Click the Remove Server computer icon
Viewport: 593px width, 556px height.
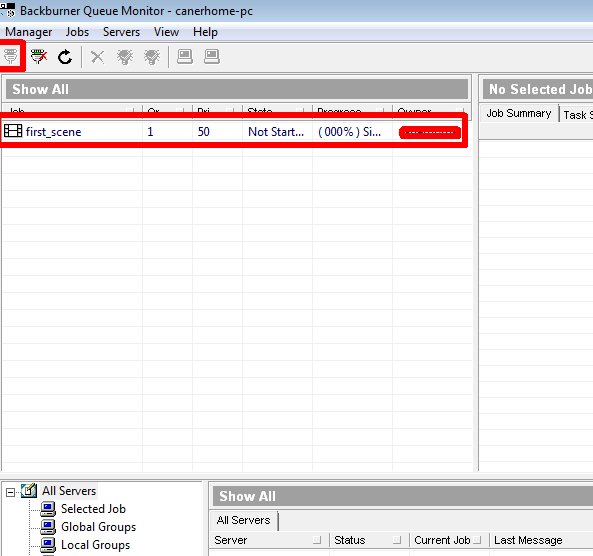[x=212, y=57]
